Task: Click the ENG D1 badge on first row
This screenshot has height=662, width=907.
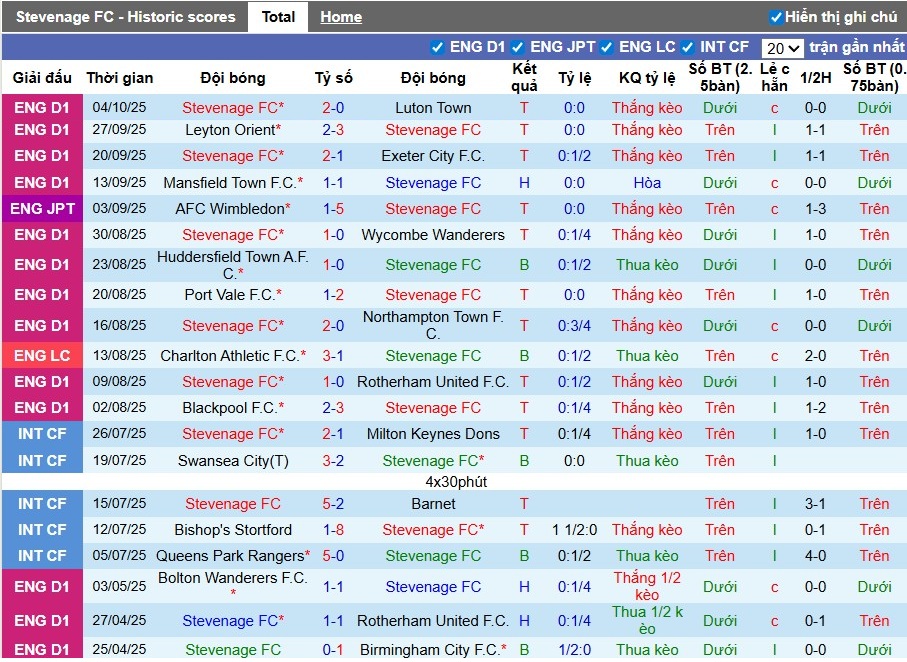Action: [x=42, y=107]
